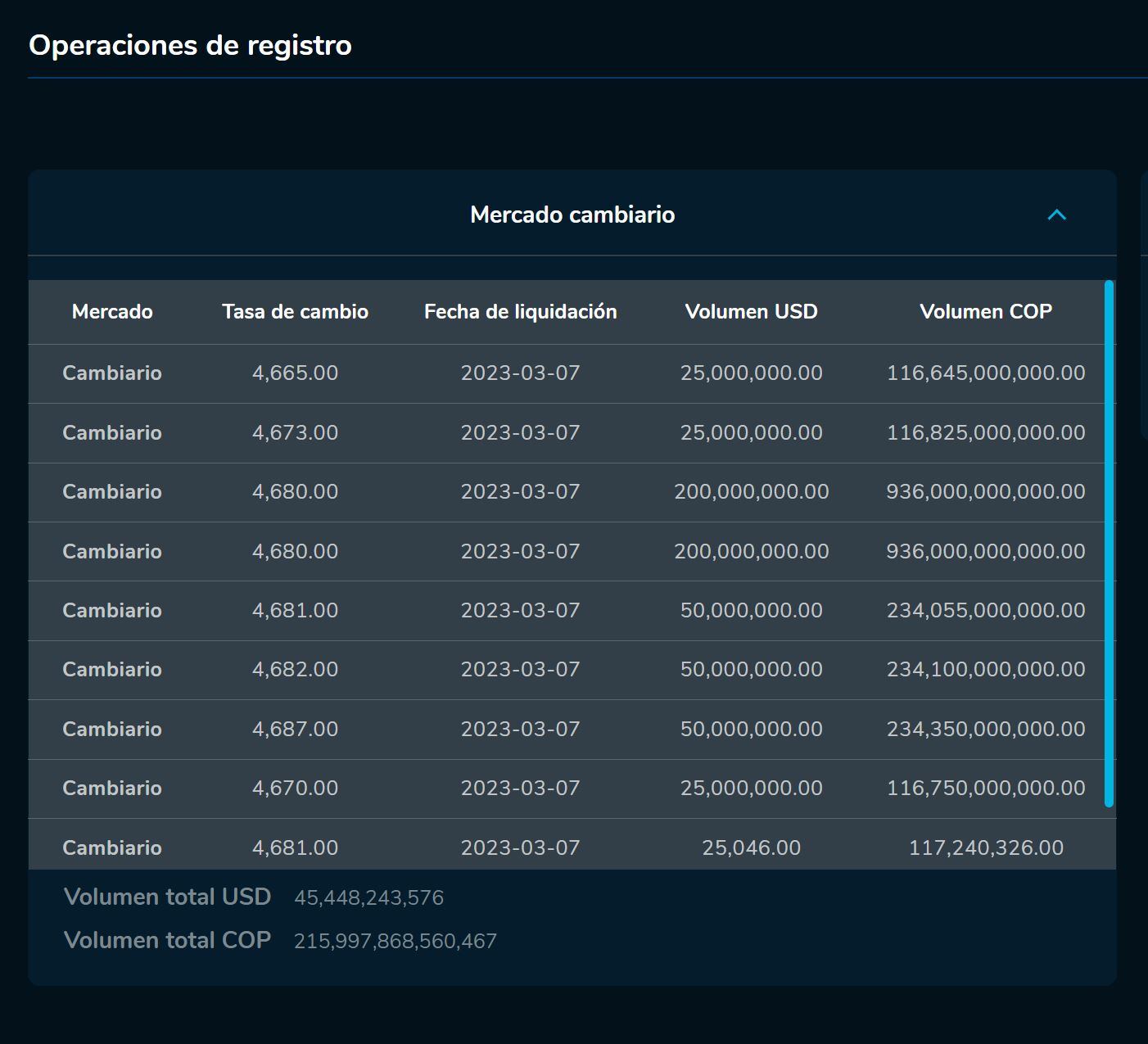Select the Mercado column header
This screenshot has height=1044, width=1148.
click(111, 312)
